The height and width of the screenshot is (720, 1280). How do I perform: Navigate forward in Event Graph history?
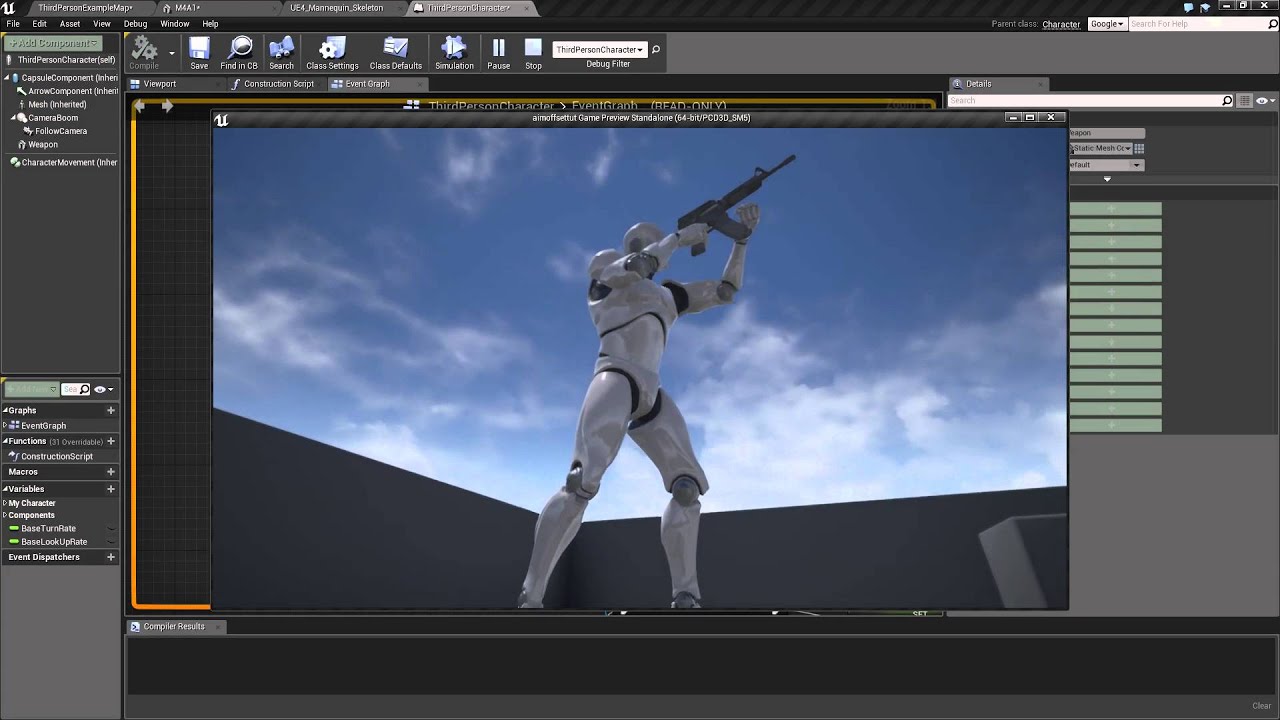tap(167, 106)
